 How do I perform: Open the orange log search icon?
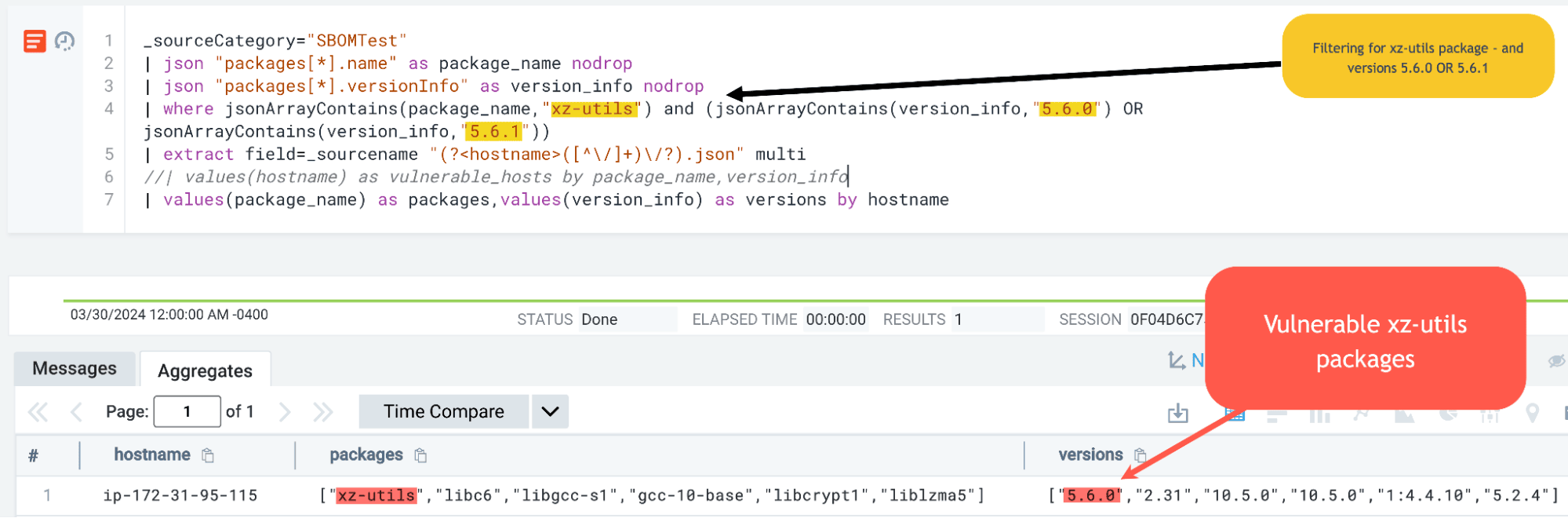[x=35, y=41]
